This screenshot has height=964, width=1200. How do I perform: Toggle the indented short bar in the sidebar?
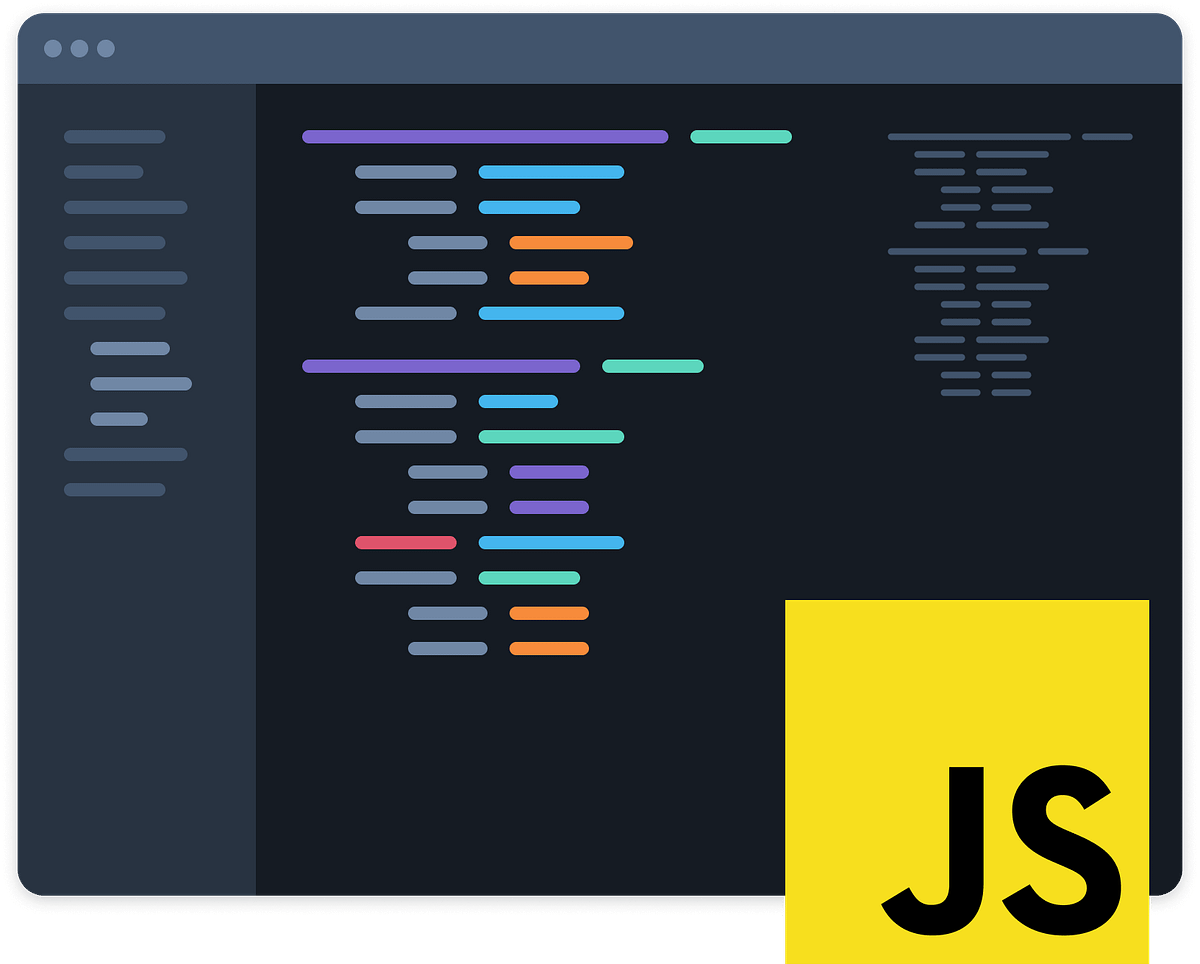pyautogui.click(x=130, y=348)
